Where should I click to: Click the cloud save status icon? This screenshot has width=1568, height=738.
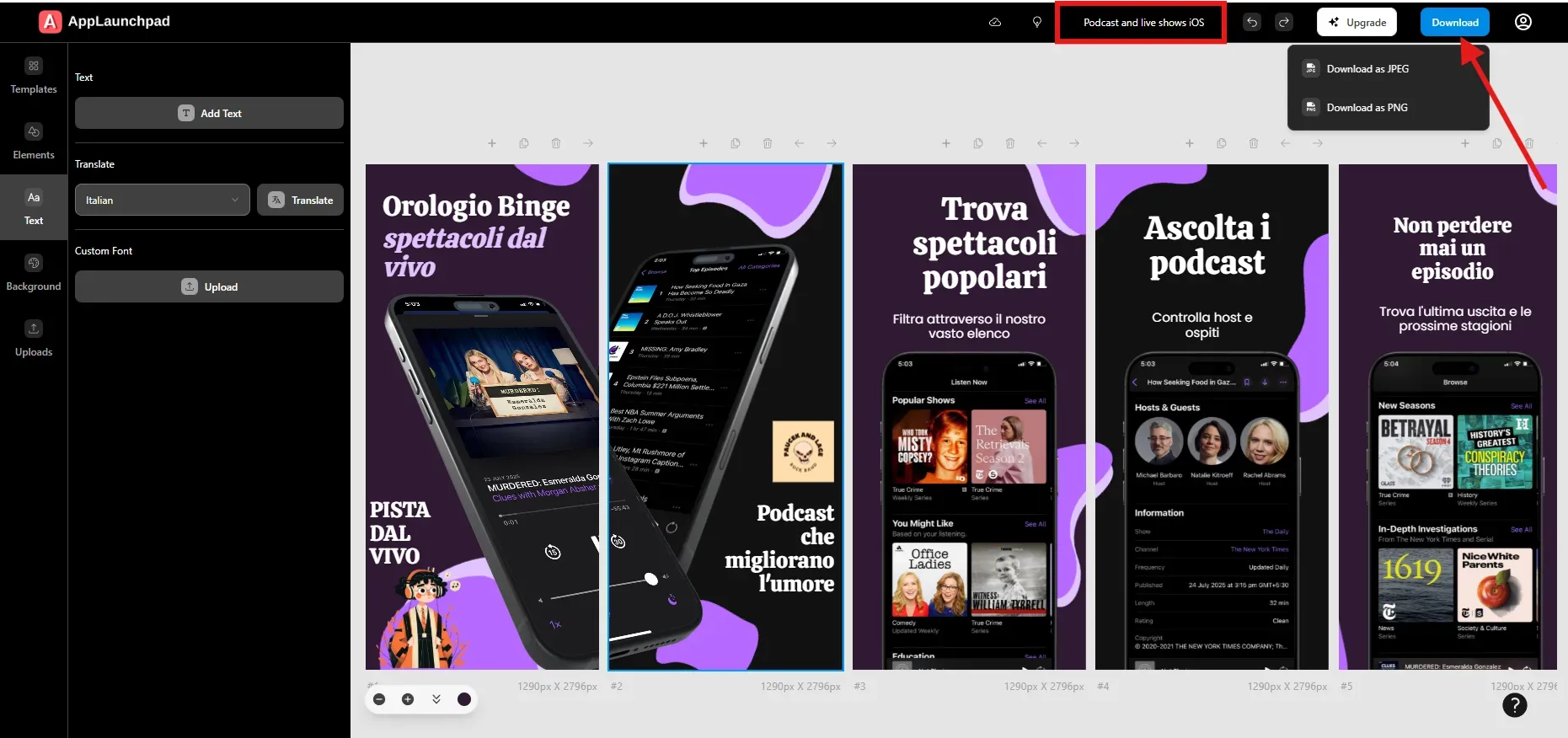pos(995,23)
